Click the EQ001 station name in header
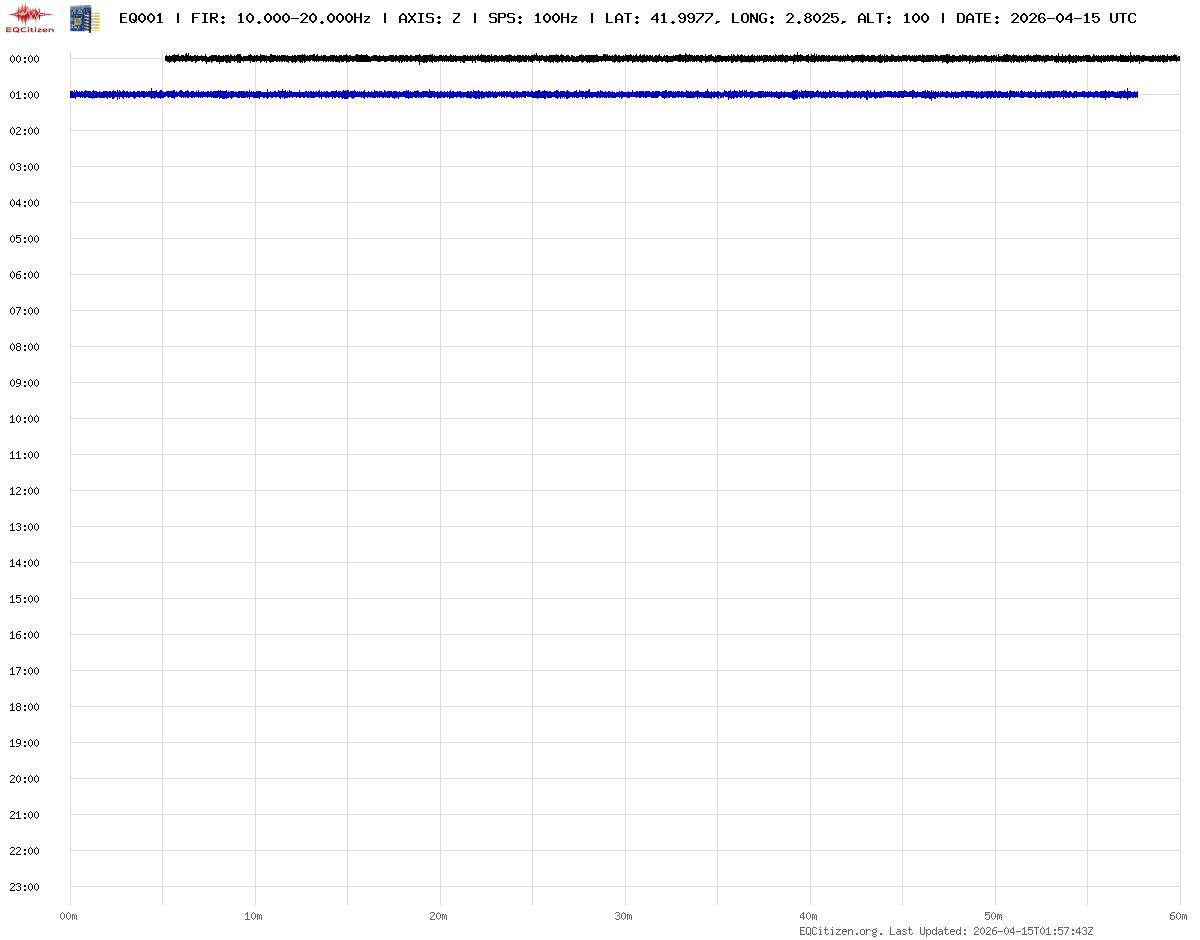 (x=141, y=18)
